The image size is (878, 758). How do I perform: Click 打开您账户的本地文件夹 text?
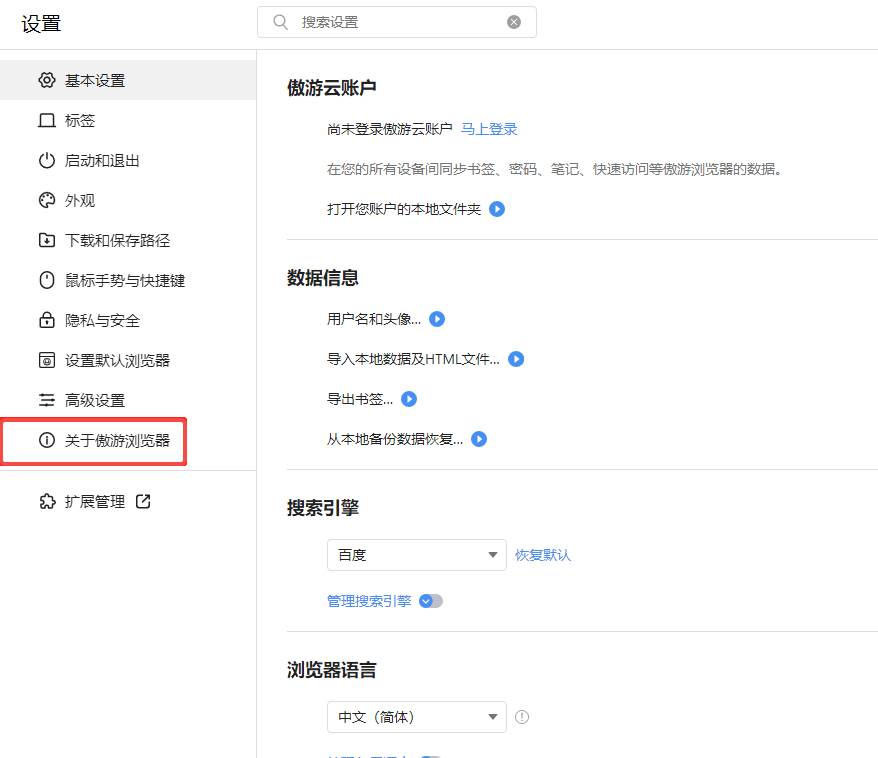(404, 209)
